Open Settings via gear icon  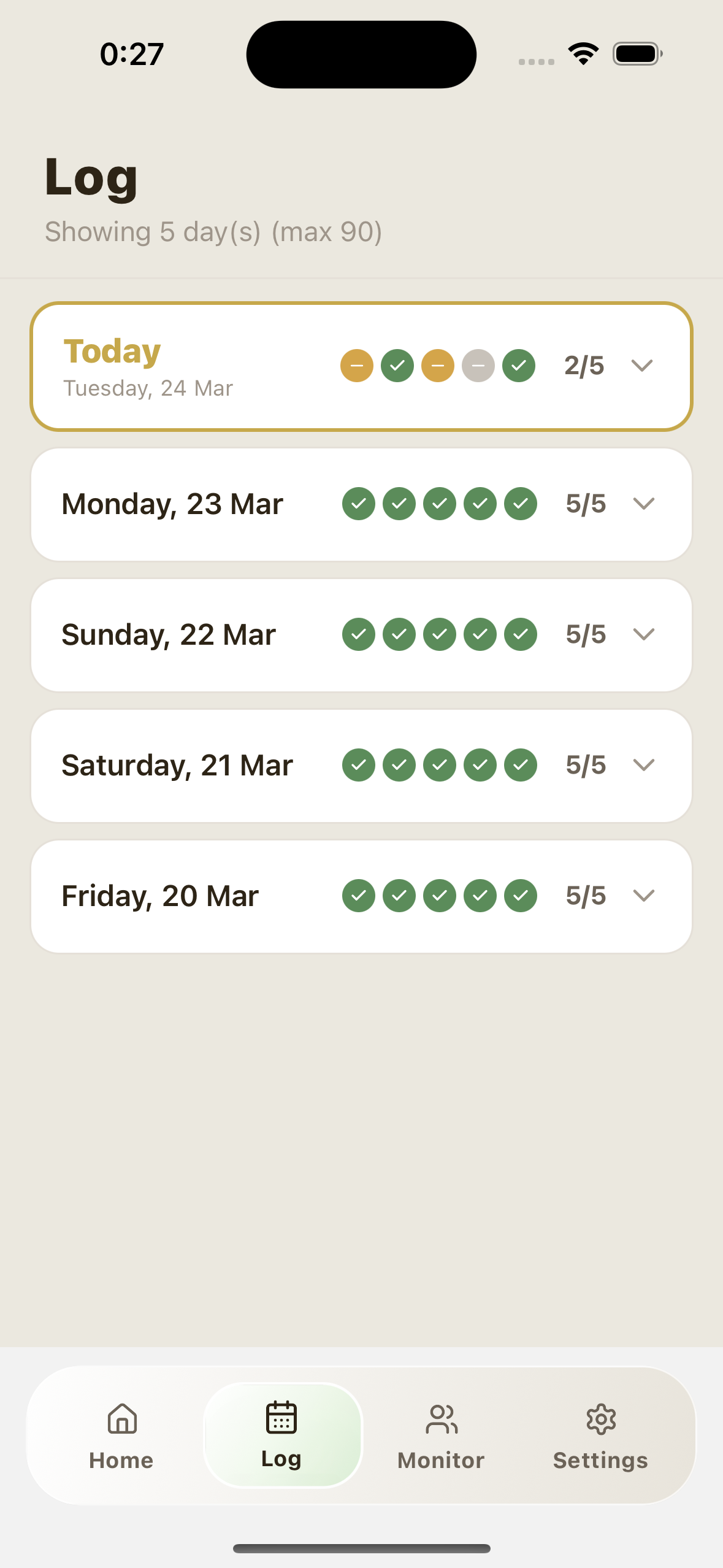tap(601, 1419)
